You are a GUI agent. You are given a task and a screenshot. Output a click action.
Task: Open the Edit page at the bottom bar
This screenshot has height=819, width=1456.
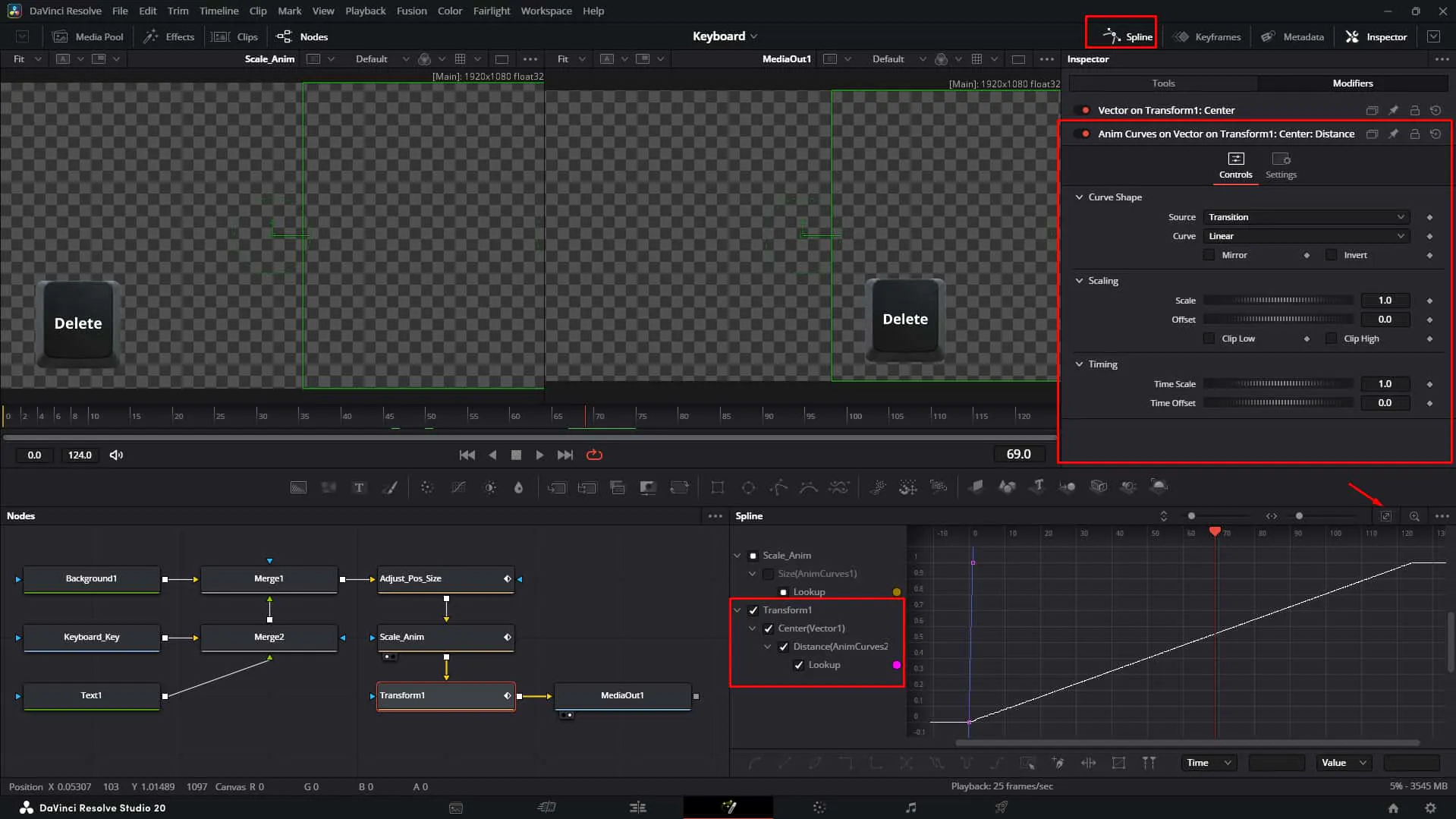(x=637, y=807)
